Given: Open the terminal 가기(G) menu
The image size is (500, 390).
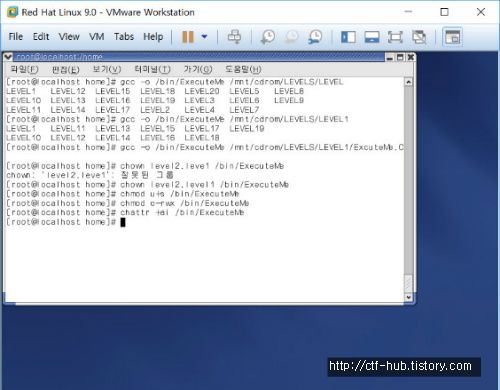Looking at the screenshot, I should click(198, 69).
